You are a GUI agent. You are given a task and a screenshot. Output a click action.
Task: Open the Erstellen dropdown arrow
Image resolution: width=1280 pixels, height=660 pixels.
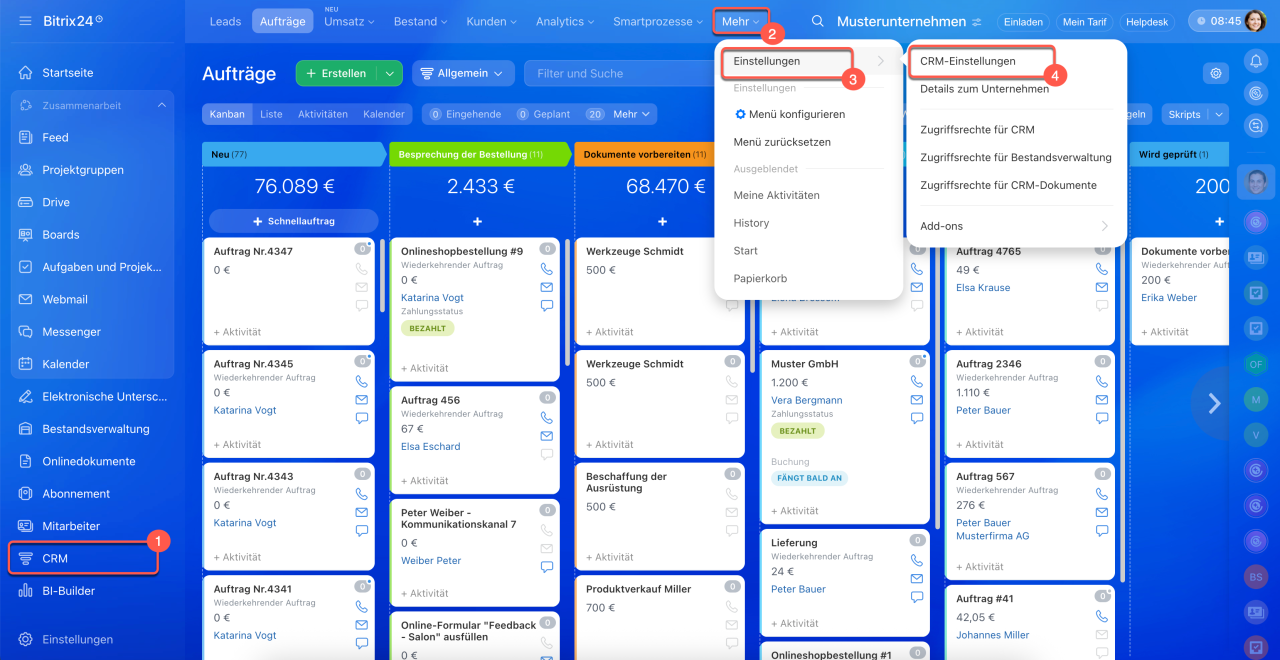click(390, 73)
